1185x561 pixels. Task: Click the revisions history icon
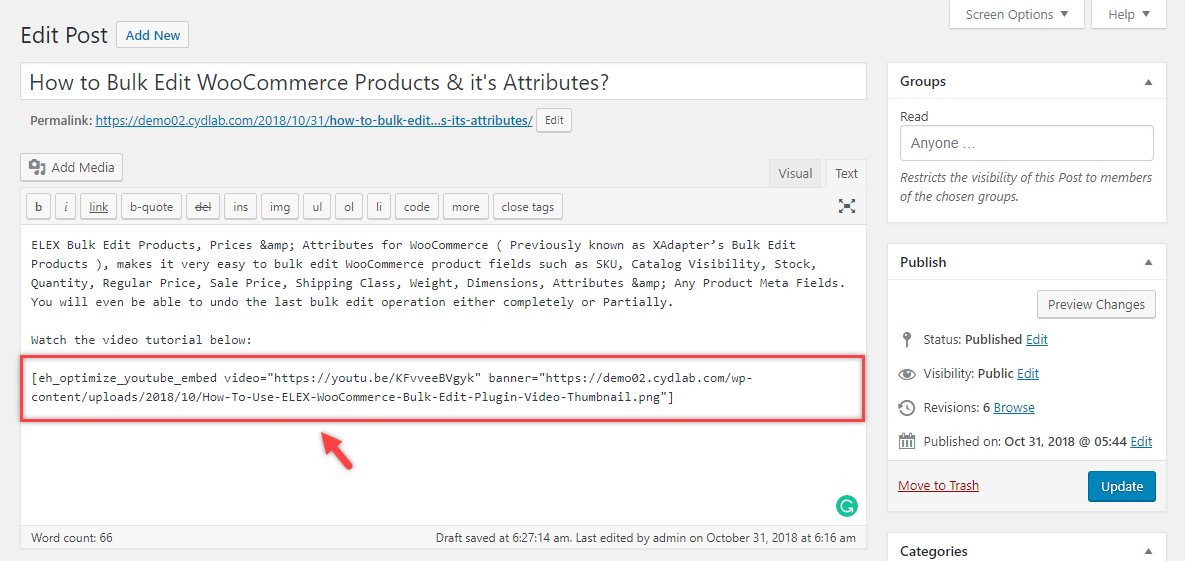907,408
